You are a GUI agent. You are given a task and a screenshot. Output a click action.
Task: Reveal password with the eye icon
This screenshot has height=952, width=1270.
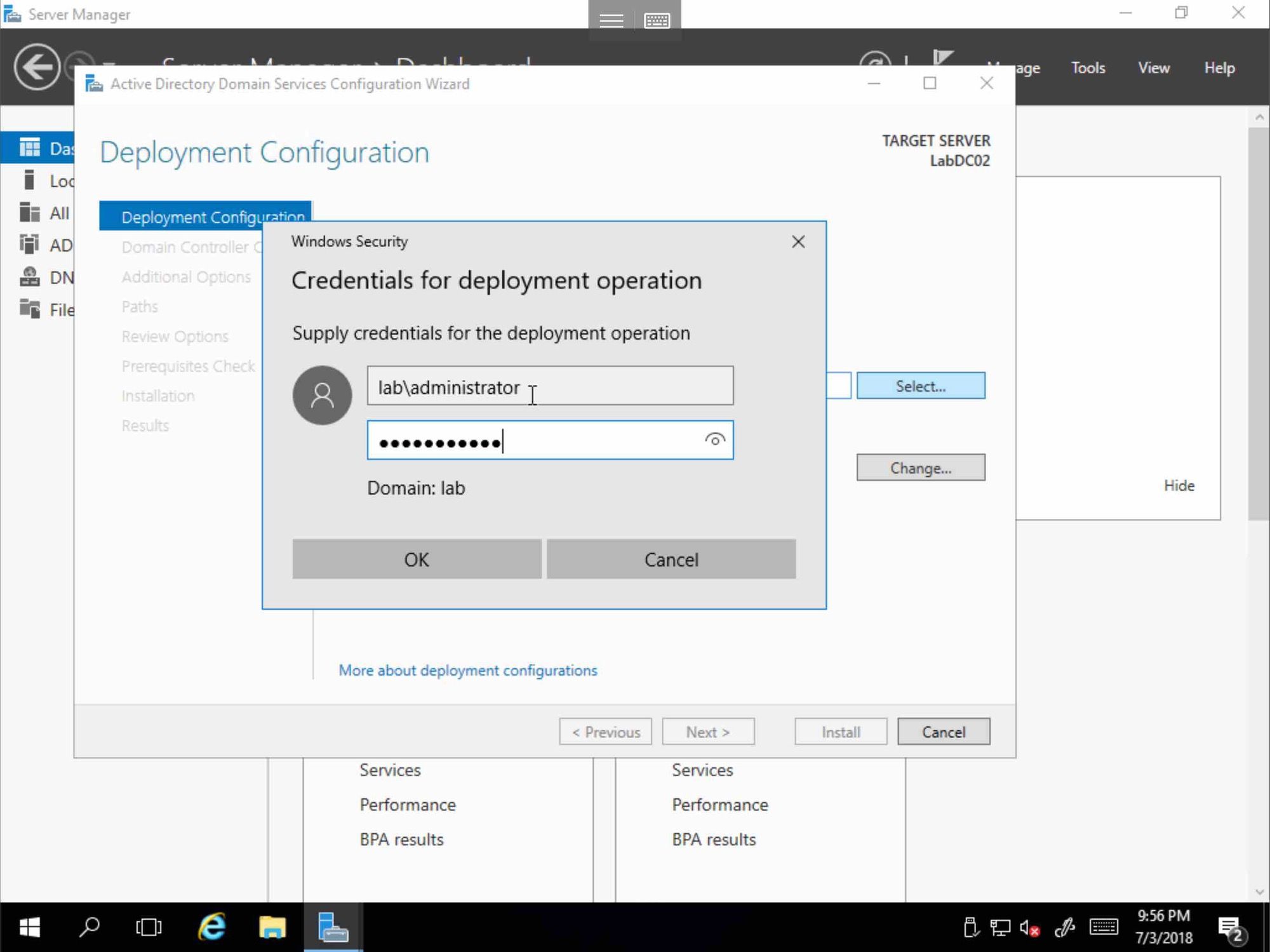[715, 439]
